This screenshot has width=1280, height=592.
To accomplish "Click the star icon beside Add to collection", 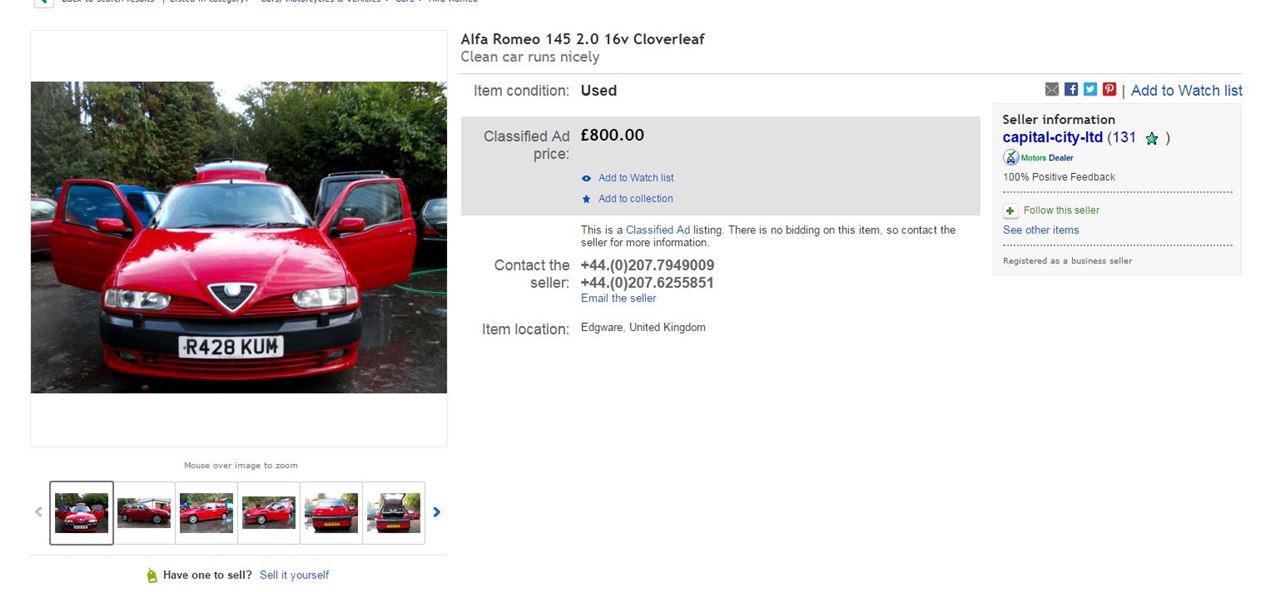I will pyautogui.click(x=587, y=199).
